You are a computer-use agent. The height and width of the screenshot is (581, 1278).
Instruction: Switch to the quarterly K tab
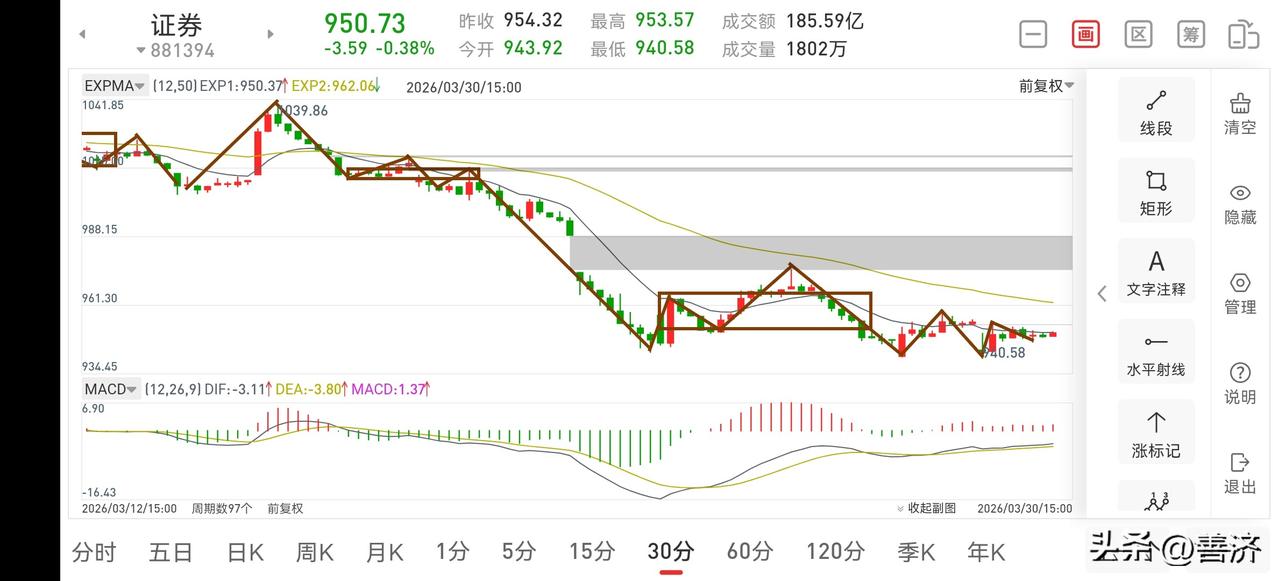click(x=915, y=551)
